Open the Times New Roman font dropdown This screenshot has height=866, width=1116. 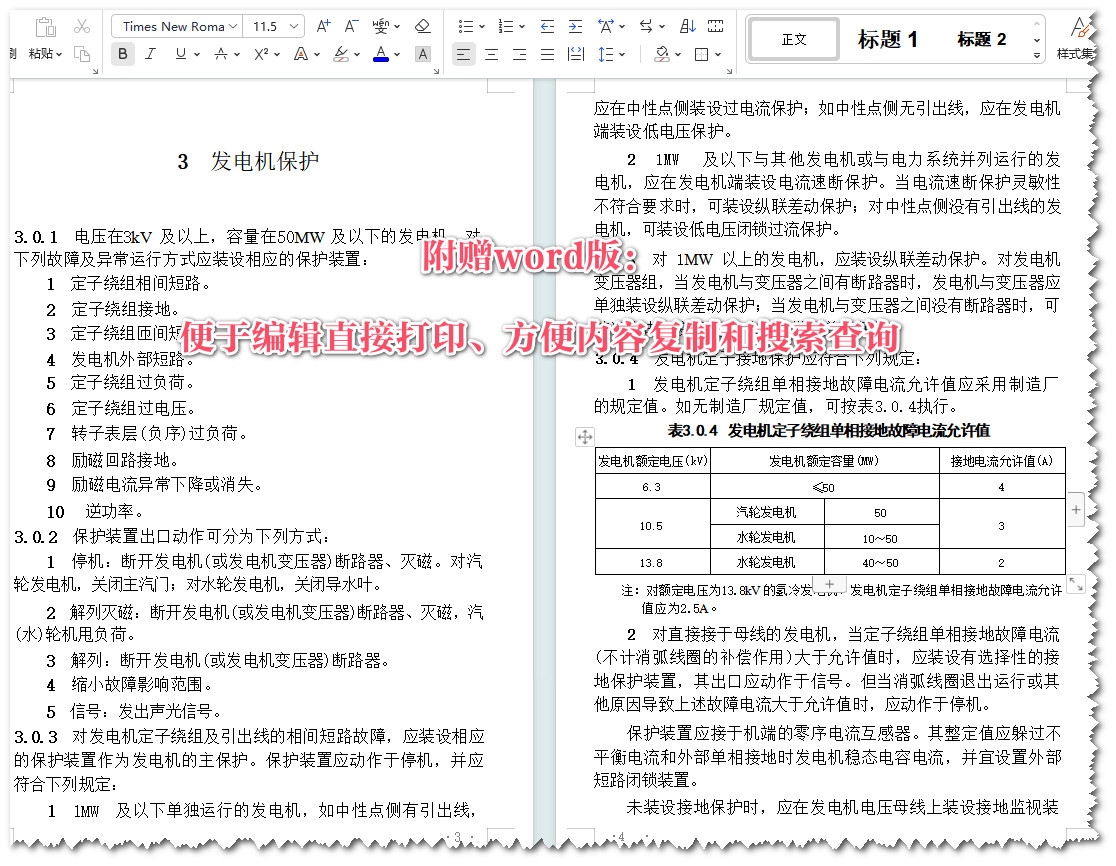click(x=176, y=27)
